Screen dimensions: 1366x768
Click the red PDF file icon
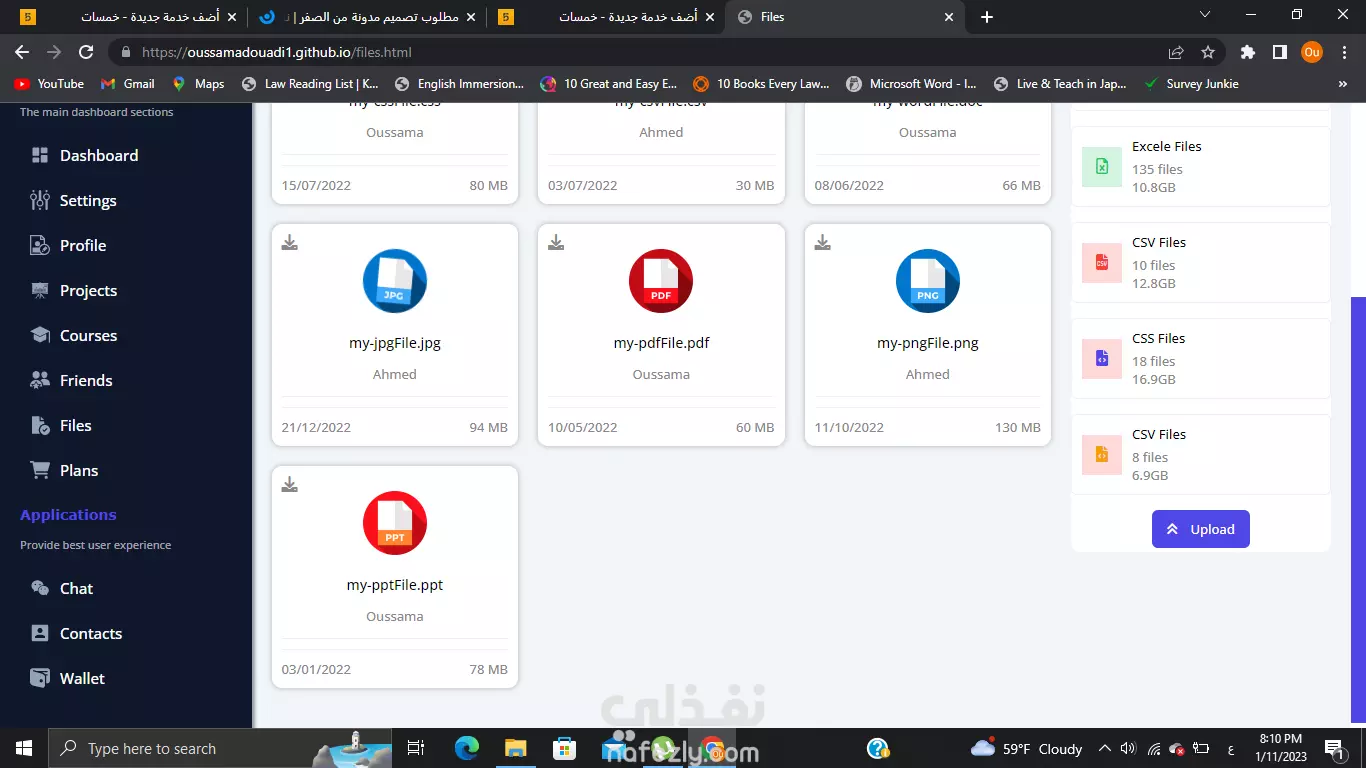pos(661,281)
